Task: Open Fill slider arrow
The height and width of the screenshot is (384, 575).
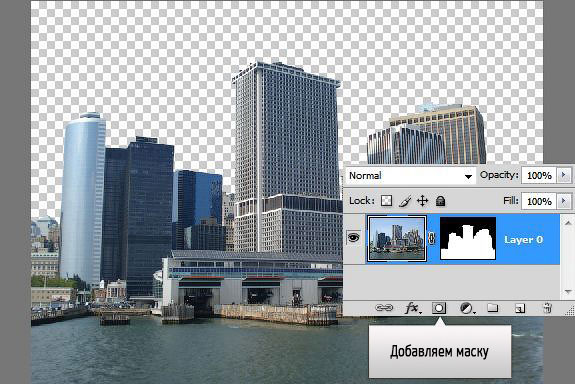Action: pyautogui.click(x=564, y=201)
